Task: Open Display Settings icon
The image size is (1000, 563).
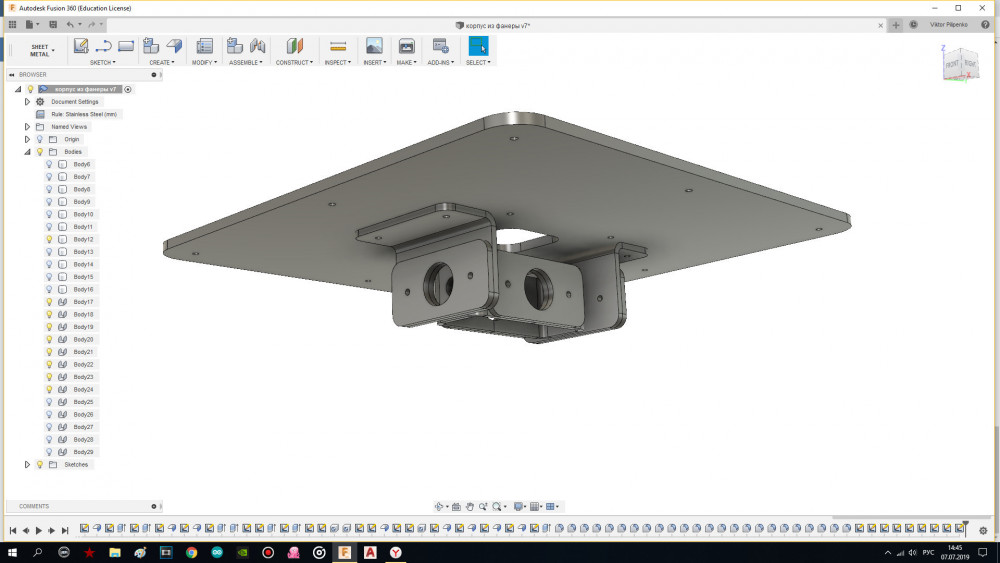Action: [x=518, y=506]
